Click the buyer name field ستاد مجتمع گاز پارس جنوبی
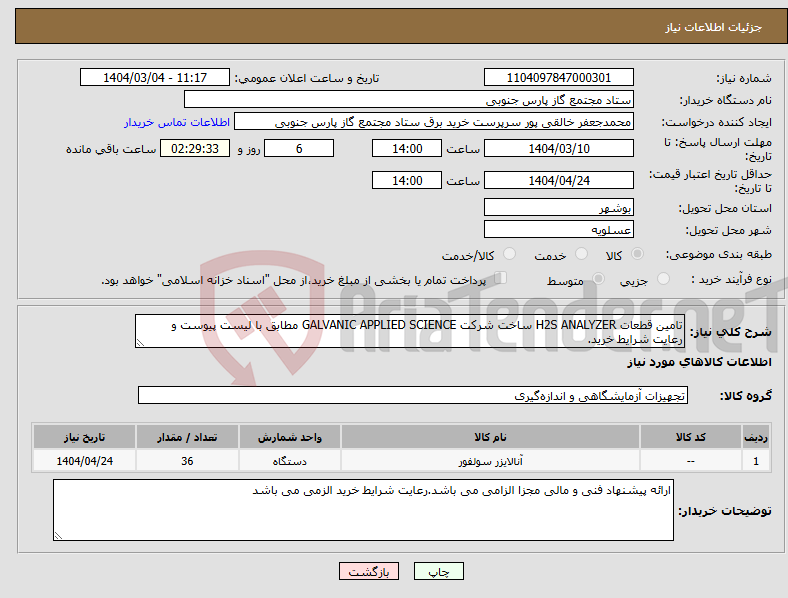 409,99
